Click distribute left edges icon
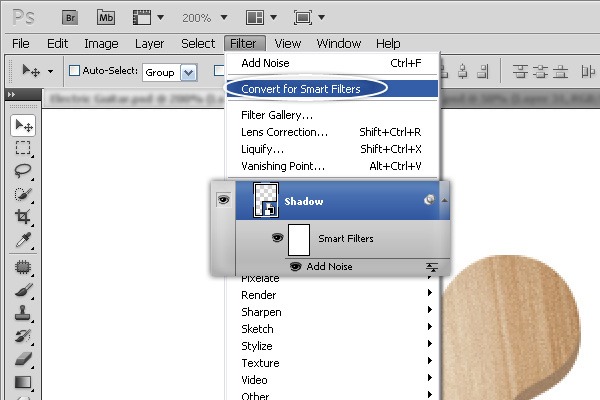The height and width of the screenshot is (400, 600). (588, 71)
